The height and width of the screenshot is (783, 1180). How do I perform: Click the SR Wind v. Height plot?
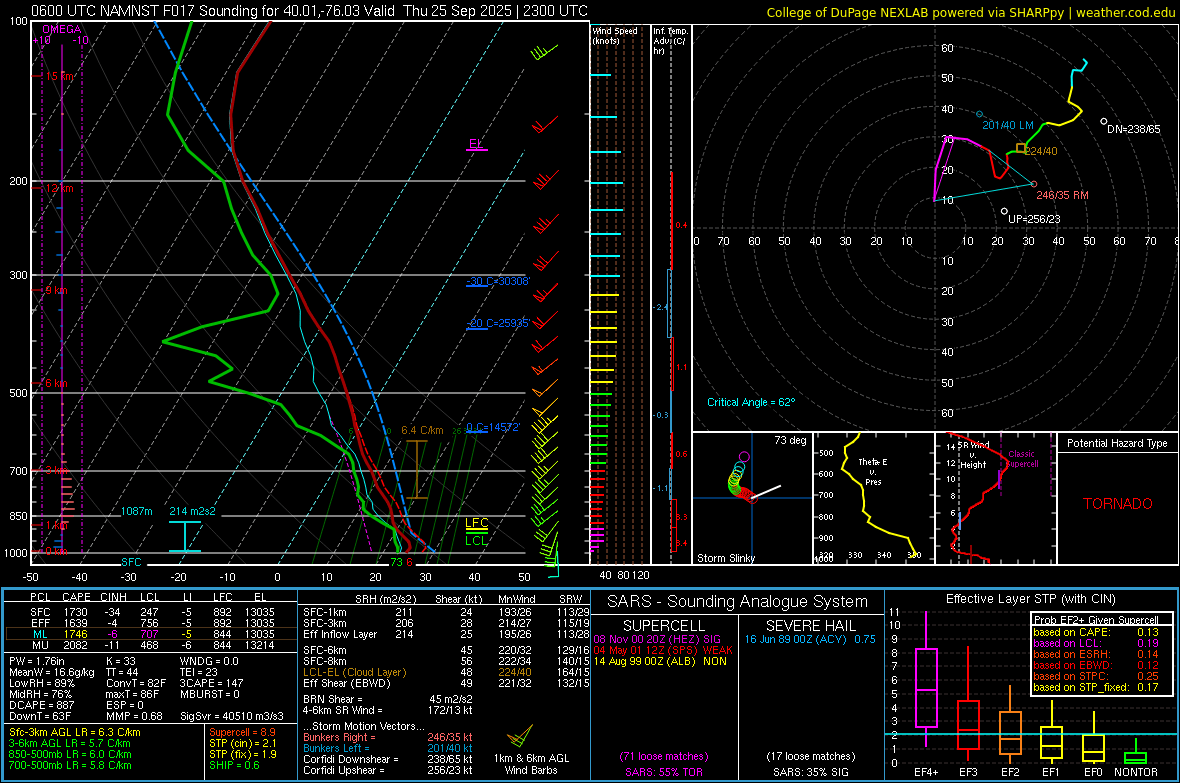[x=996, y=498]
